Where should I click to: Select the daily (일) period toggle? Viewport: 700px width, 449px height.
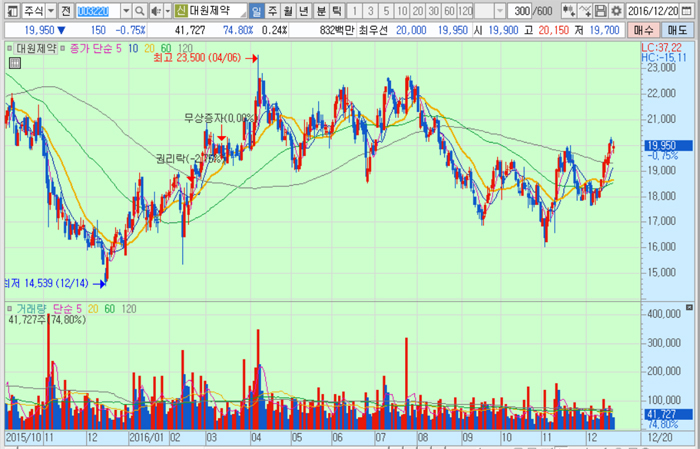tap(257, 10)
